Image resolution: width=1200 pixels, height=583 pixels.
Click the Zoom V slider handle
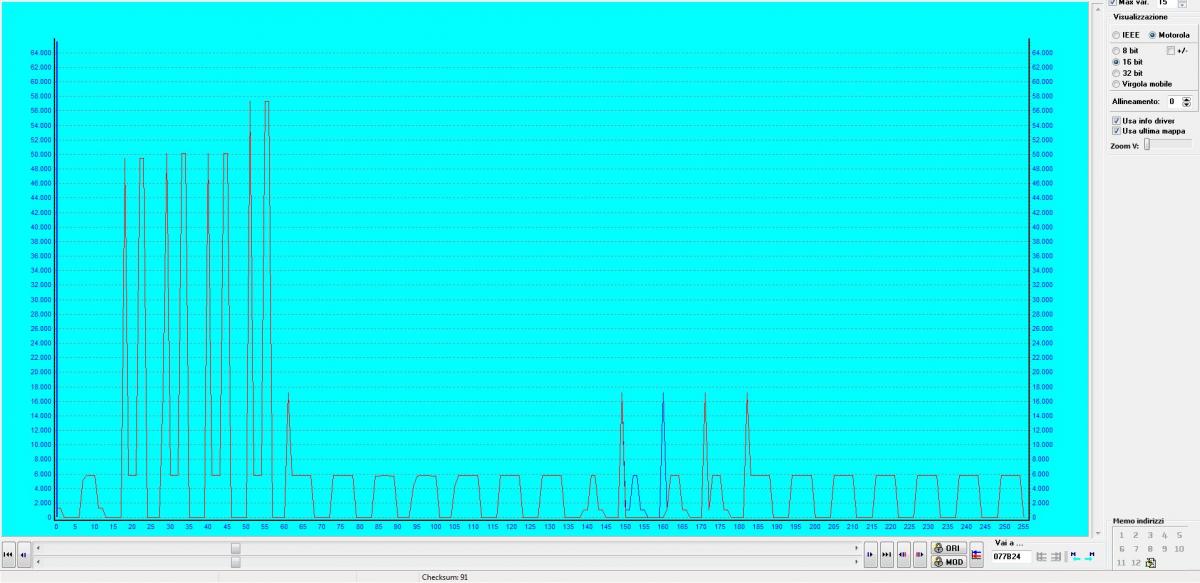tap(1147, 144)
